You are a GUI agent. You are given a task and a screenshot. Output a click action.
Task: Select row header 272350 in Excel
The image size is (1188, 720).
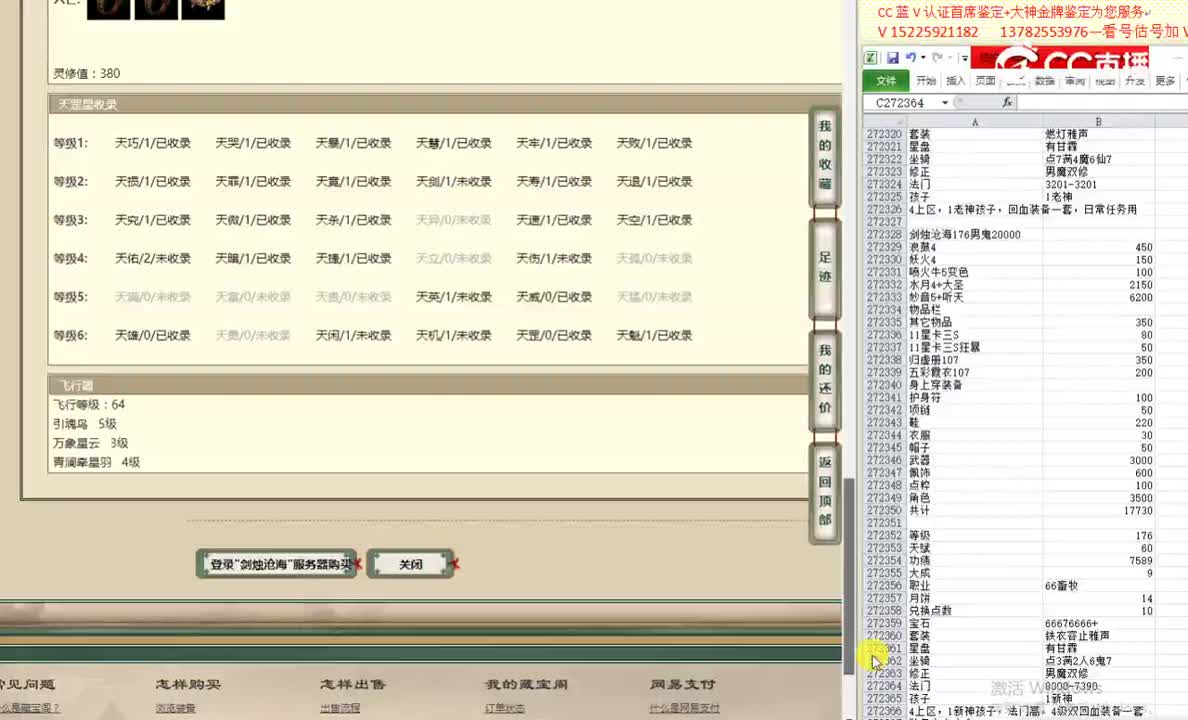point(884,510)
